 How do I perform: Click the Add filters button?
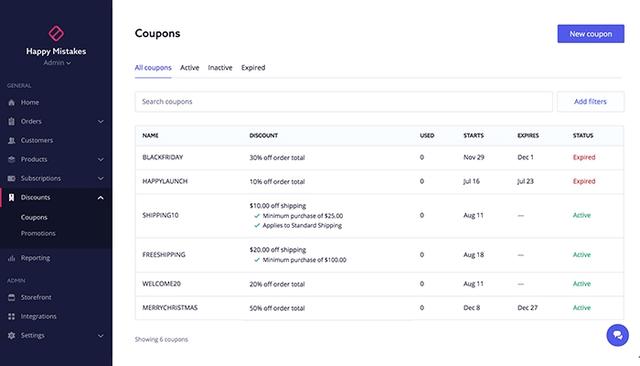[x=590, y=102]
